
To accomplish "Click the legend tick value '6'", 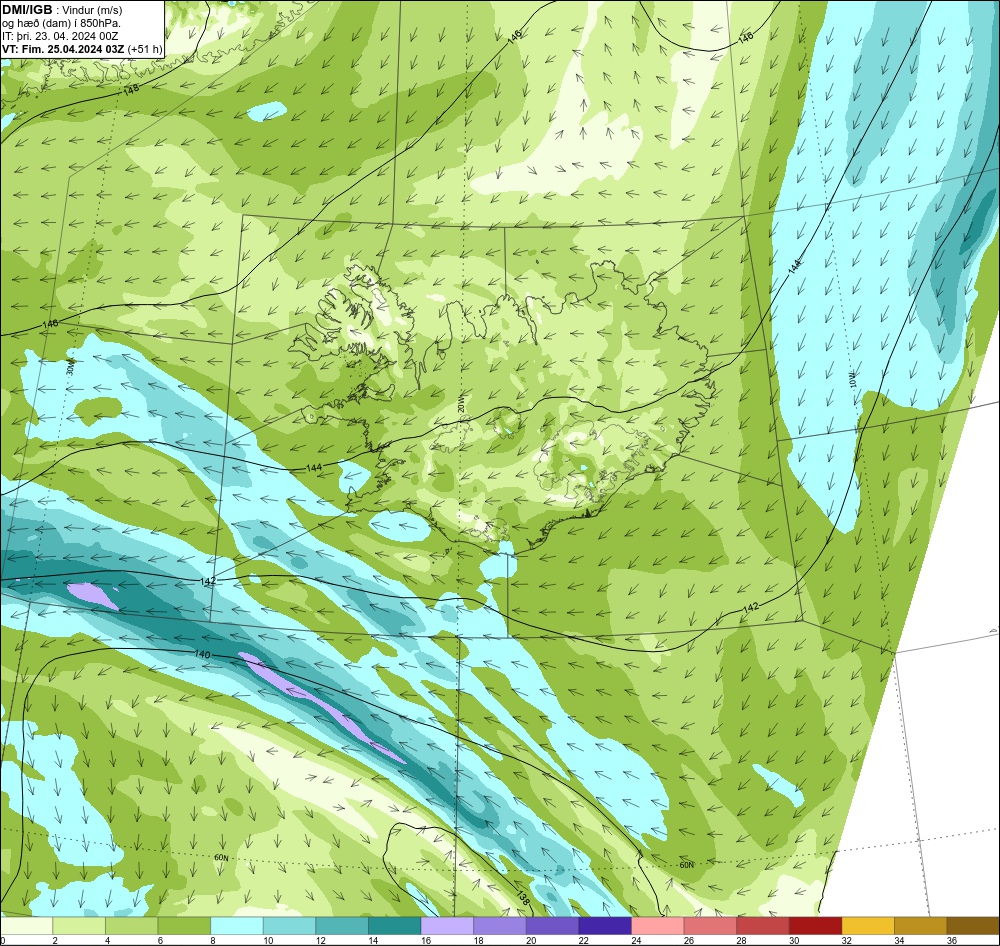I will pos(160,940).
